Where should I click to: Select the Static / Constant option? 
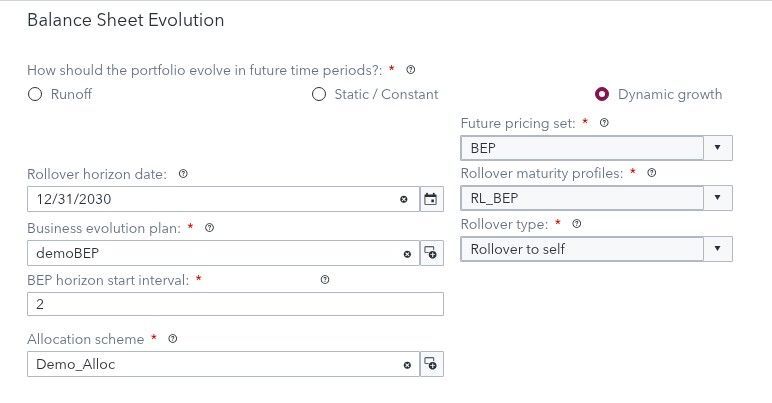pyautogui.click(x=319, y=95)
